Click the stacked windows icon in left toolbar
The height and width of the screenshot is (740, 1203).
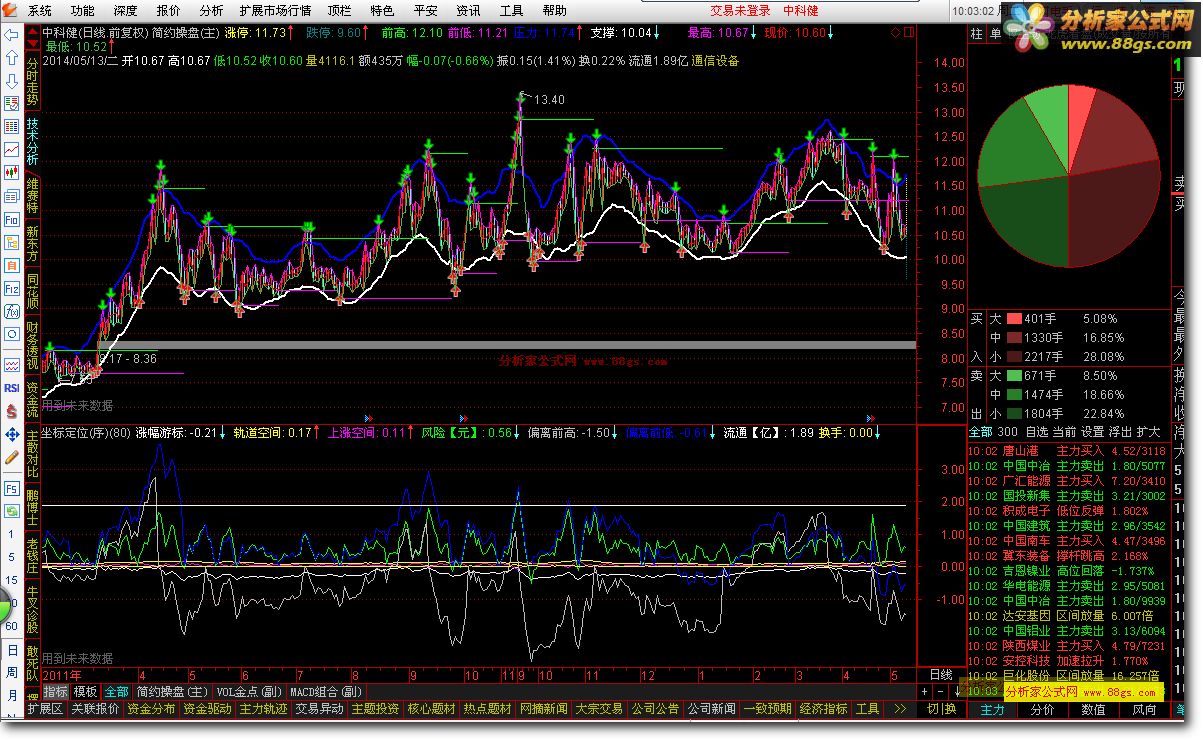12,196
